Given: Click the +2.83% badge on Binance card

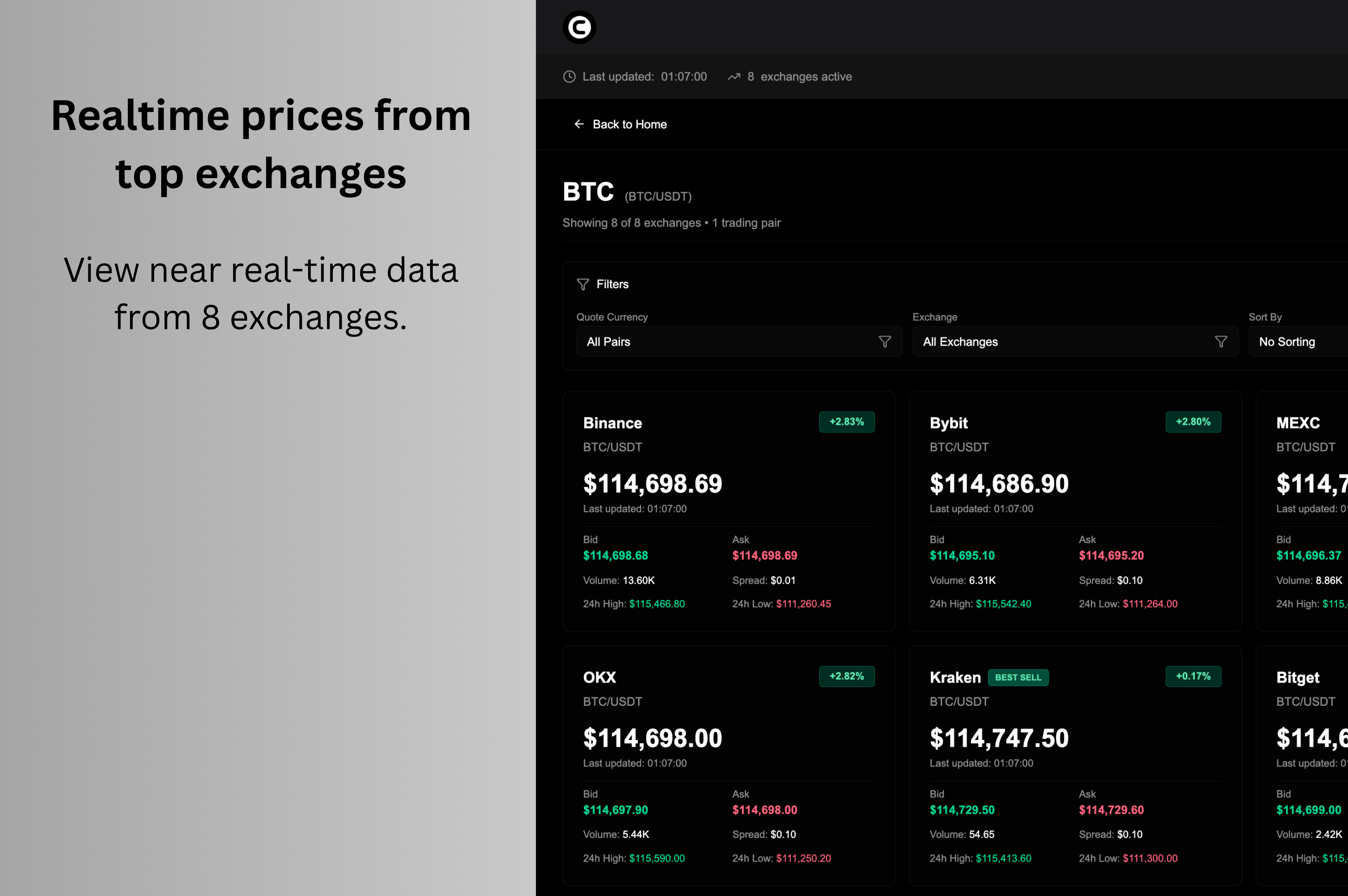Looking at the screenshot, I should pos(847,422).
